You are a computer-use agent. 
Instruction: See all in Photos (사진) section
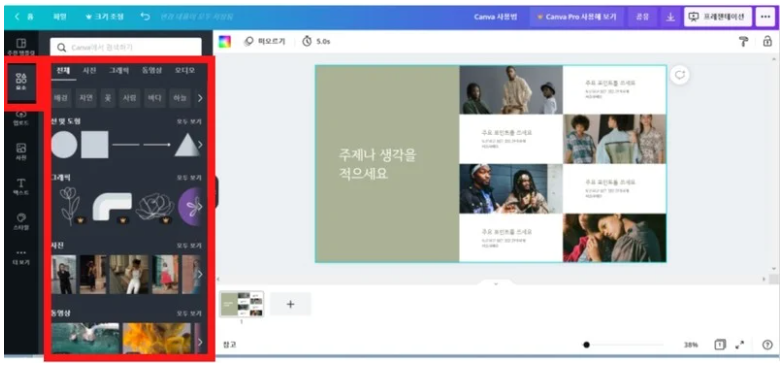[189, 246]
